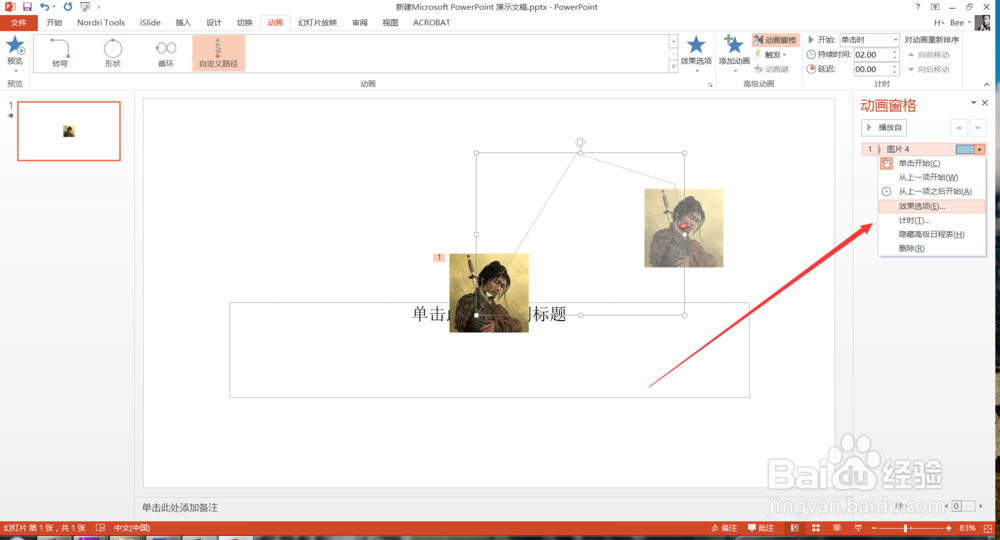Toggle Comments (批注) in status bar
Image resolution: width=1000 pixels, height=540 pixels.
coord(761,528)
